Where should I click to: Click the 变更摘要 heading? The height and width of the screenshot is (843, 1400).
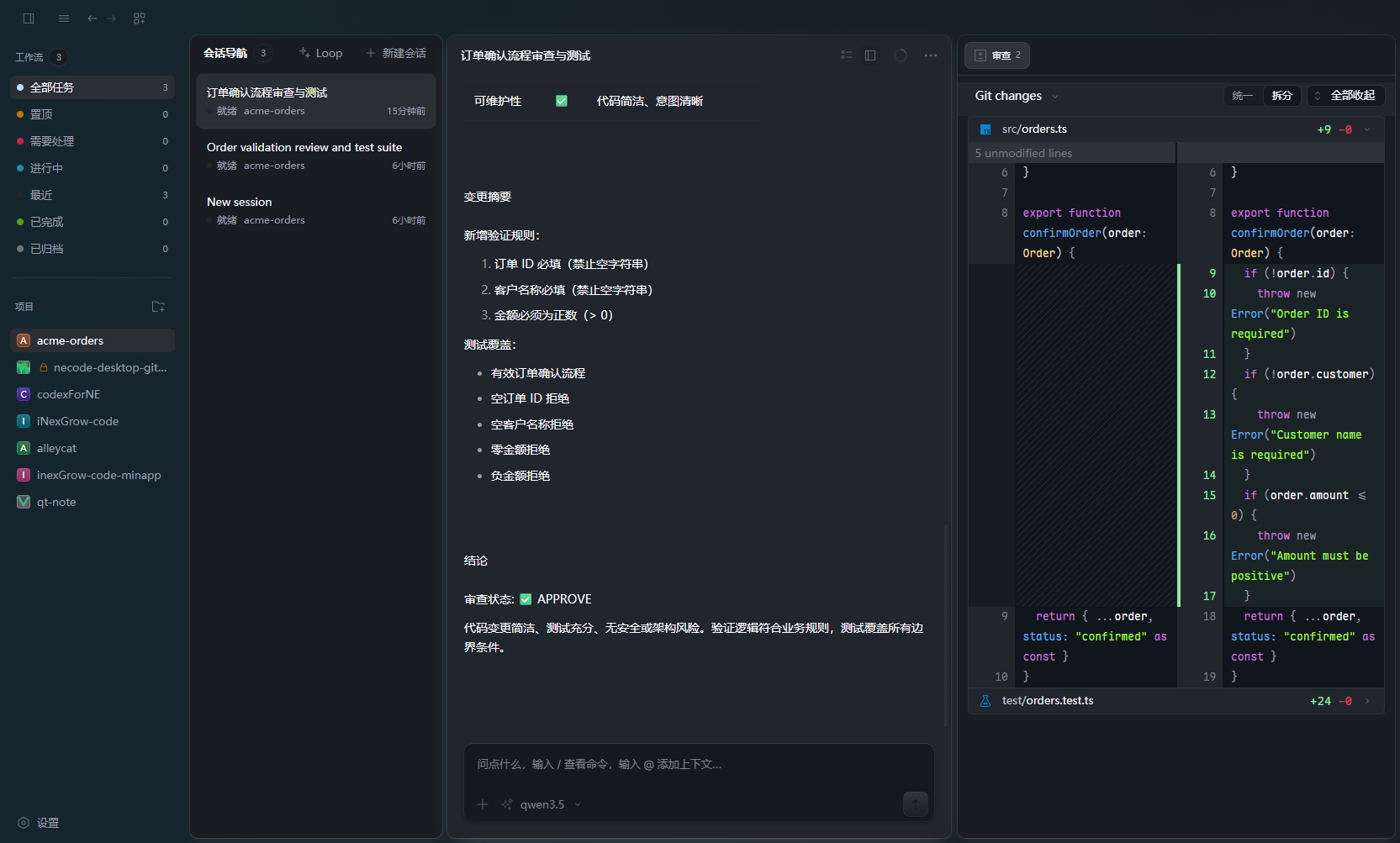(488, 197)
